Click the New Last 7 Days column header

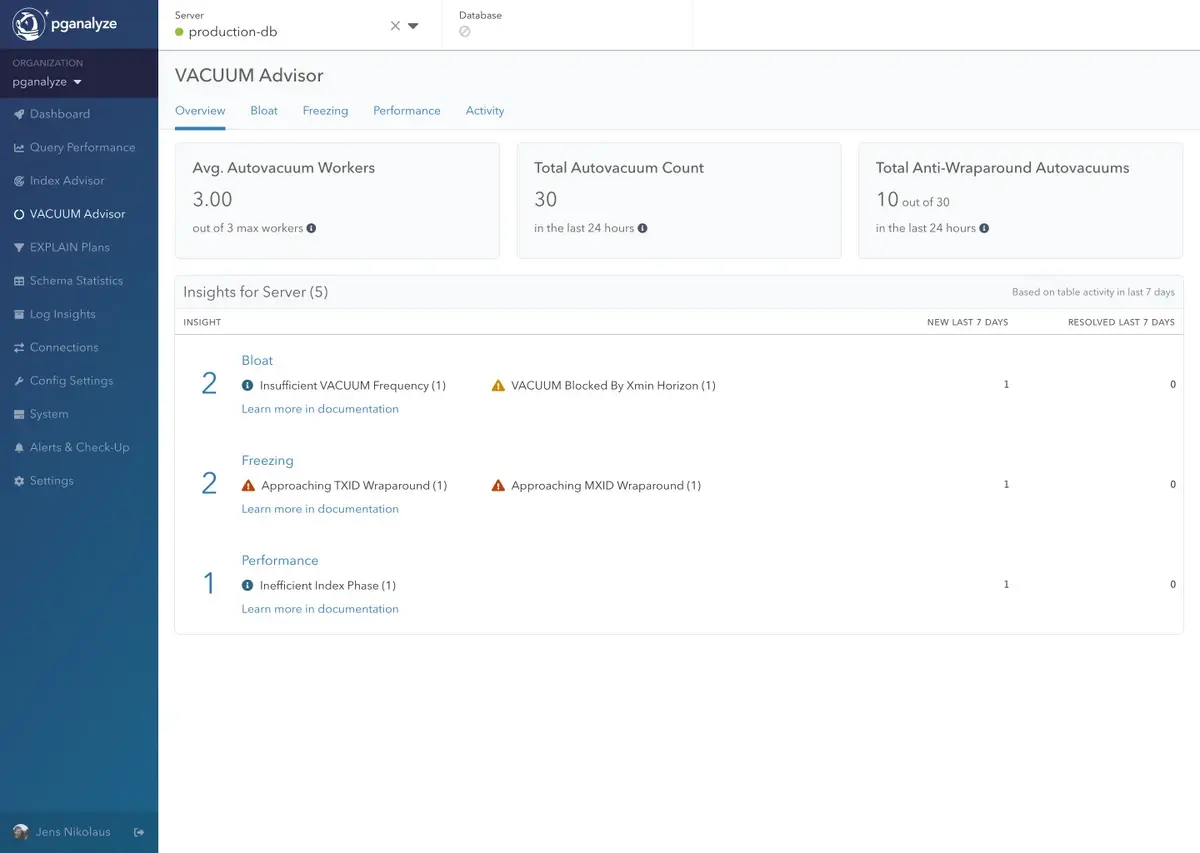coord(968,322)
